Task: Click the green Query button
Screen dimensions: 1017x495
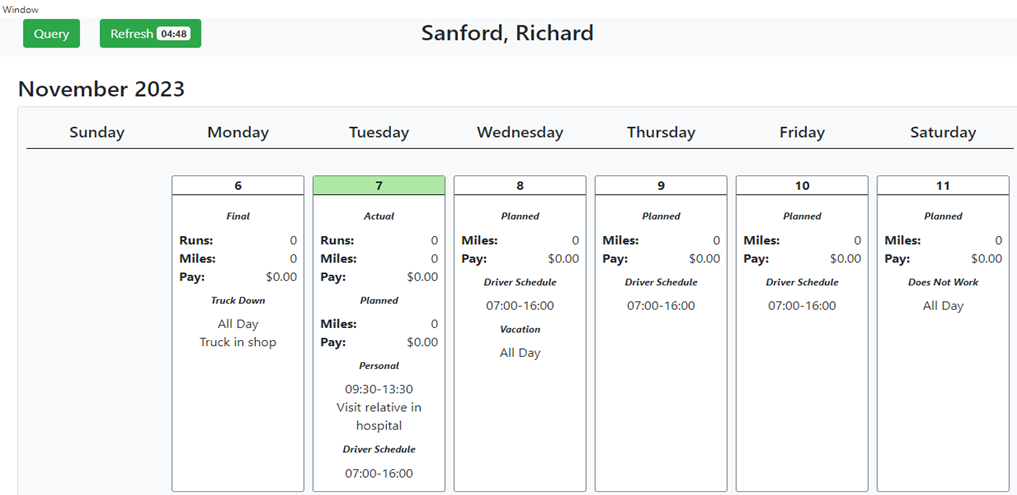Action: [51, 34]
